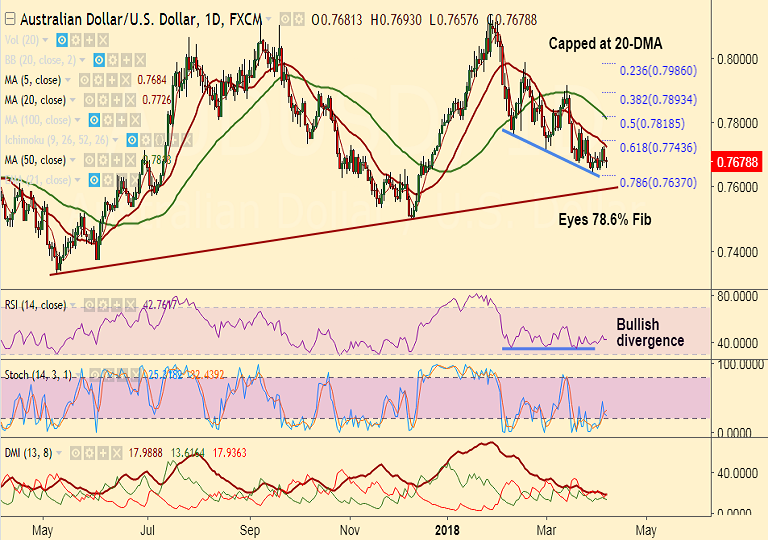Click the 2018 label on the time axis
768x542 pixels.
click(x=447, y=530)
